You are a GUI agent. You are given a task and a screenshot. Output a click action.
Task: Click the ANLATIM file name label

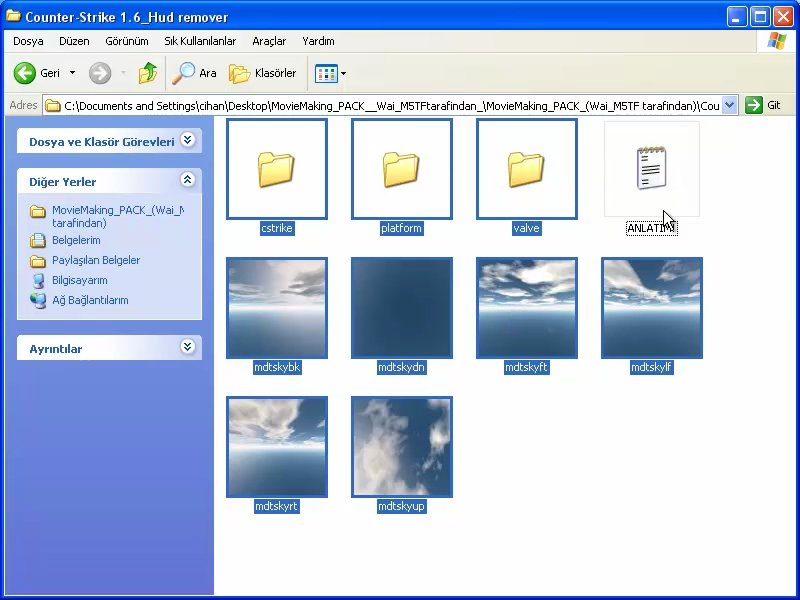(652, 228)
